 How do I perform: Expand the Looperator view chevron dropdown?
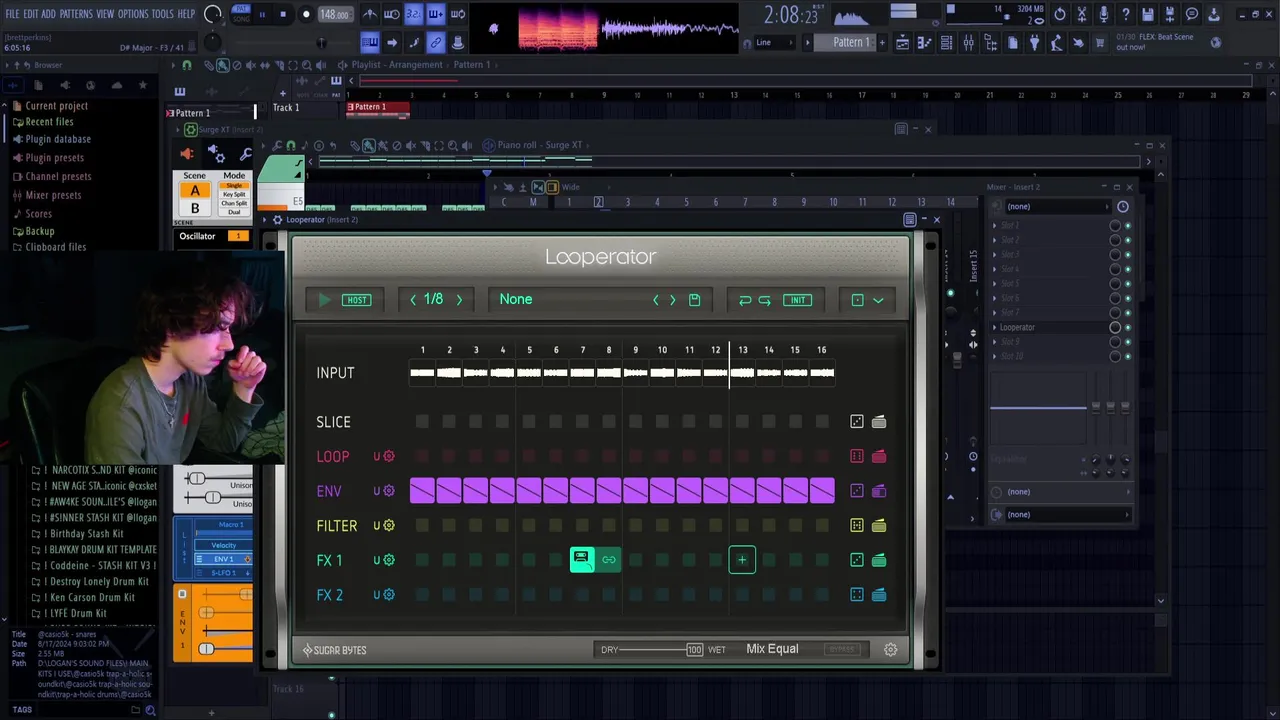point(878,300)
